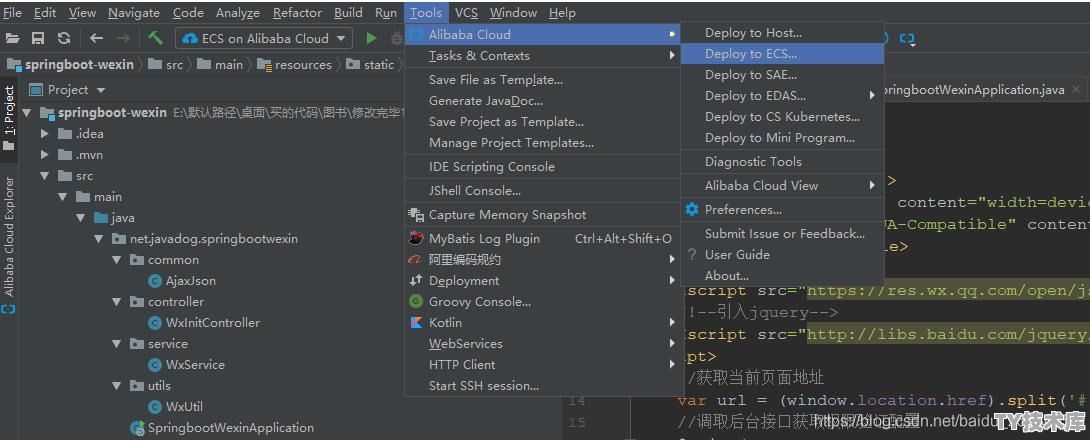The width and height of the screenshot is (1090, 440).
Task: Select the WxUtil class file
Action: (x=175, y=407)
